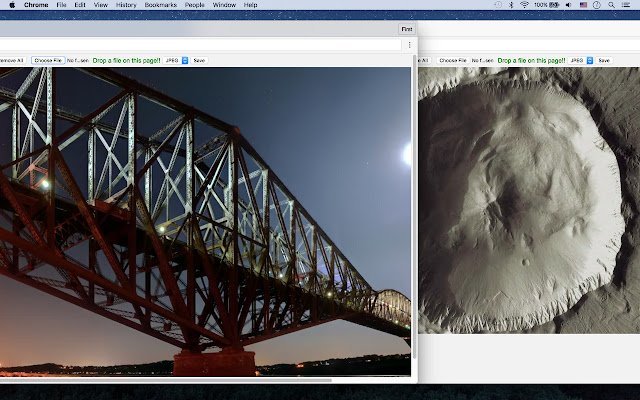Viewport: 640px width, 400px height.
Task: Click the battery status indicator
Action: tap(547, 5)
